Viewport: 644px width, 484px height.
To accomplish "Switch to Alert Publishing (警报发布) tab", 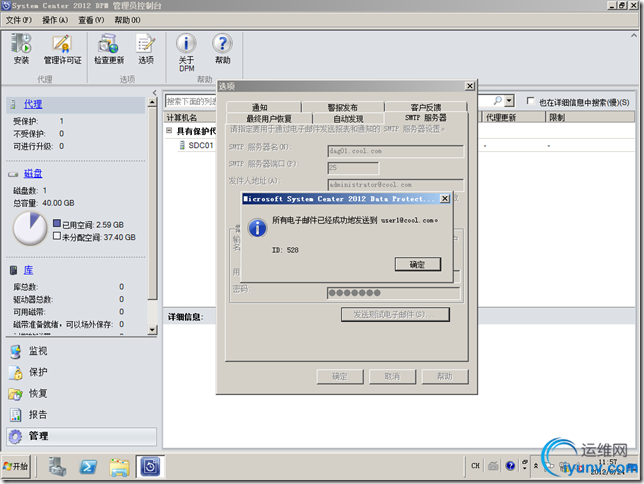I will point(343,107).
